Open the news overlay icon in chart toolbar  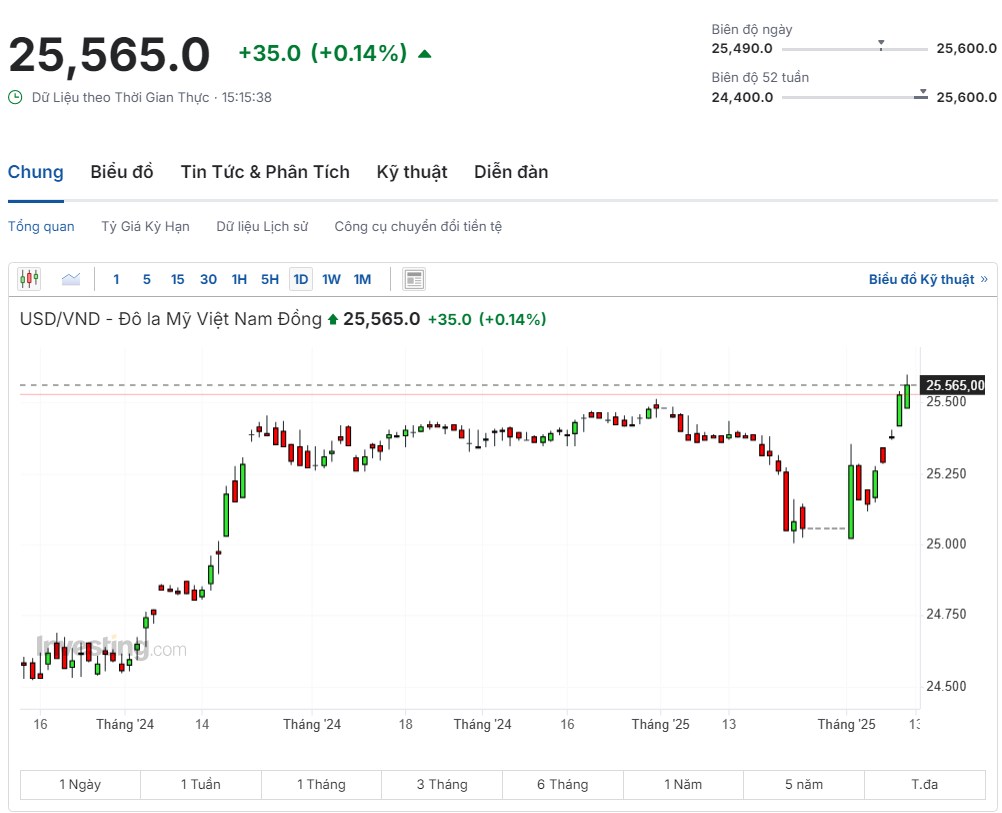pyautogui.click(x=414, y=279)
